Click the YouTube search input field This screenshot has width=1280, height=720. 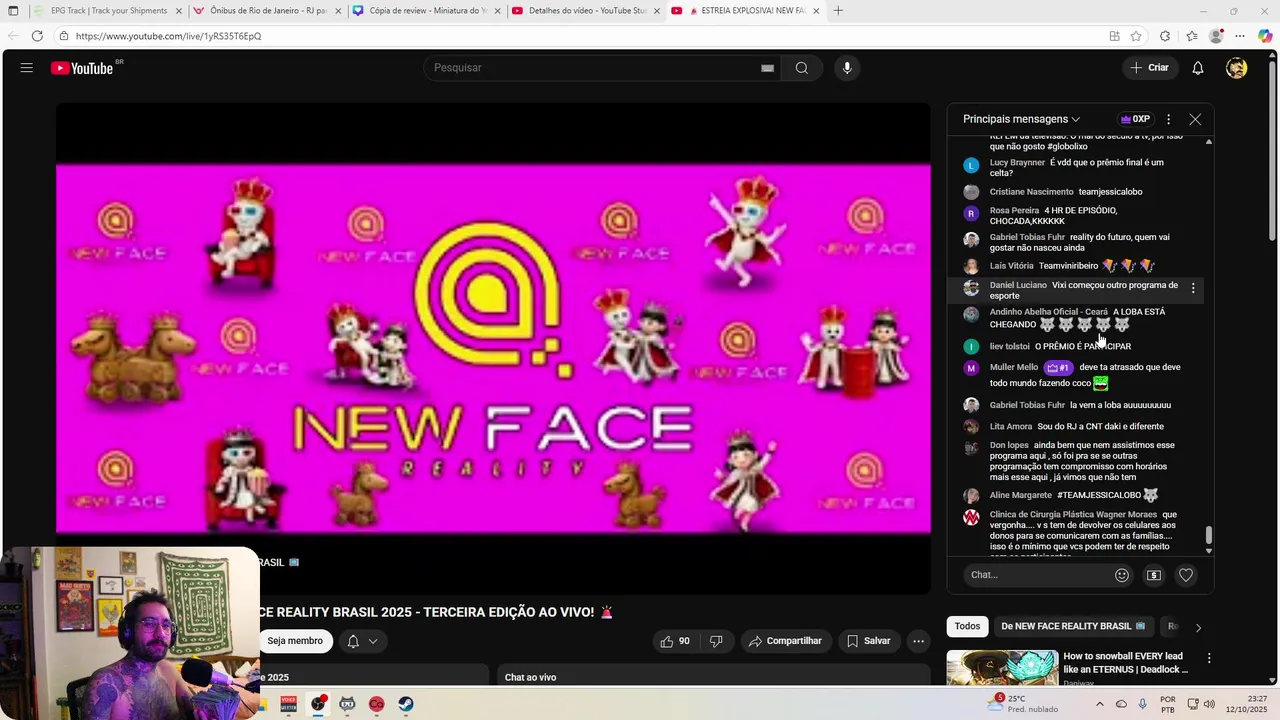pos(595,68)
